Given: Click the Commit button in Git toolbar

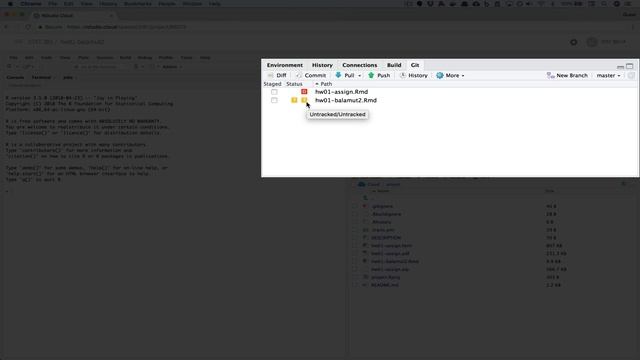Looking at the screenshot, I should point(311,76).
